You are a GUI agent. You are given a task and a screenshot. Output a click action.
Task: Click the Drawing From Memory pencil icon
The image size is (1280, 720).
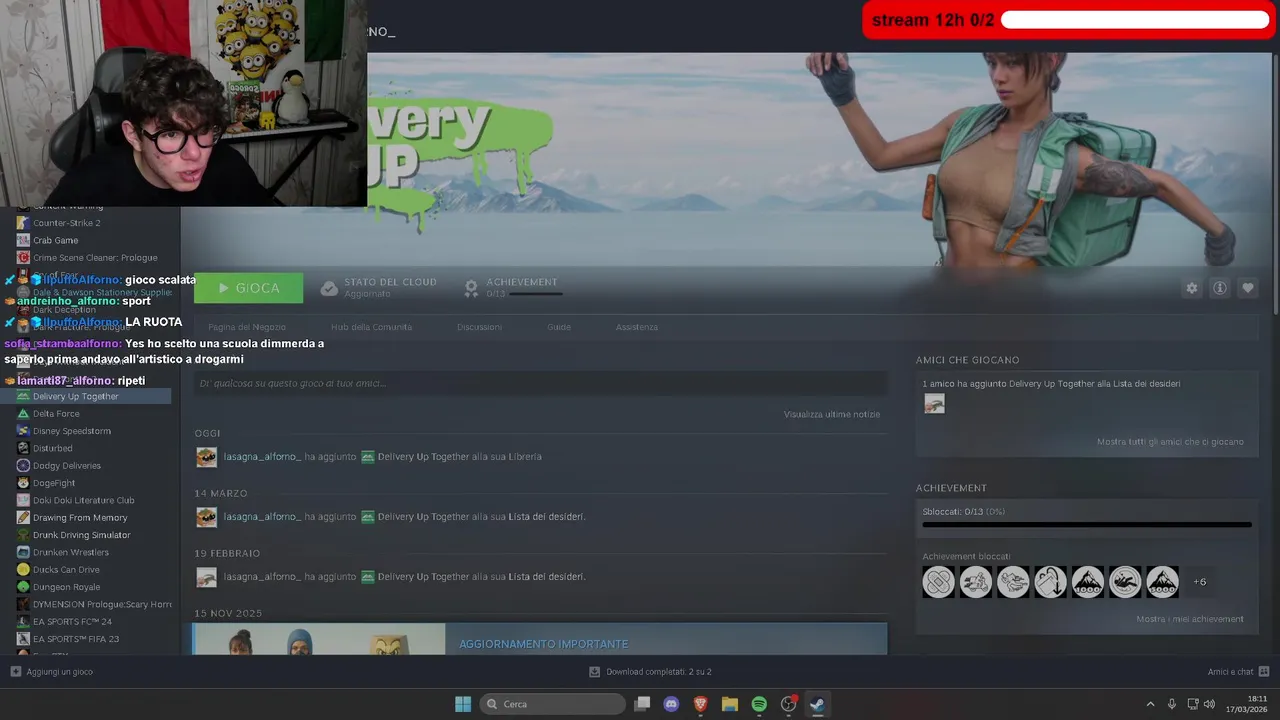[23, 518]
